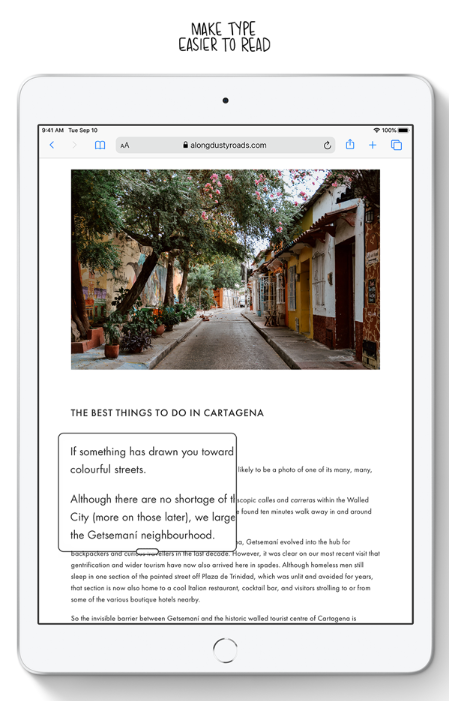
Task: Click the battery indicator icon
Action: (x=403, y=130)
